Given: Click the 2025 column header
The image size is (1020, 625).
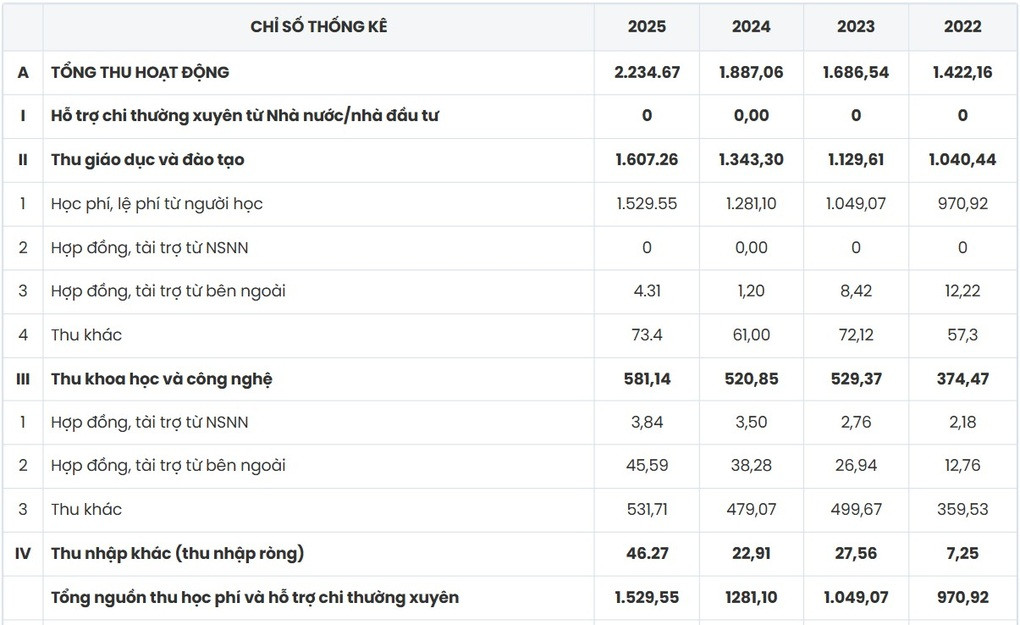Looking at the screenshot, I should click(647, 27).
